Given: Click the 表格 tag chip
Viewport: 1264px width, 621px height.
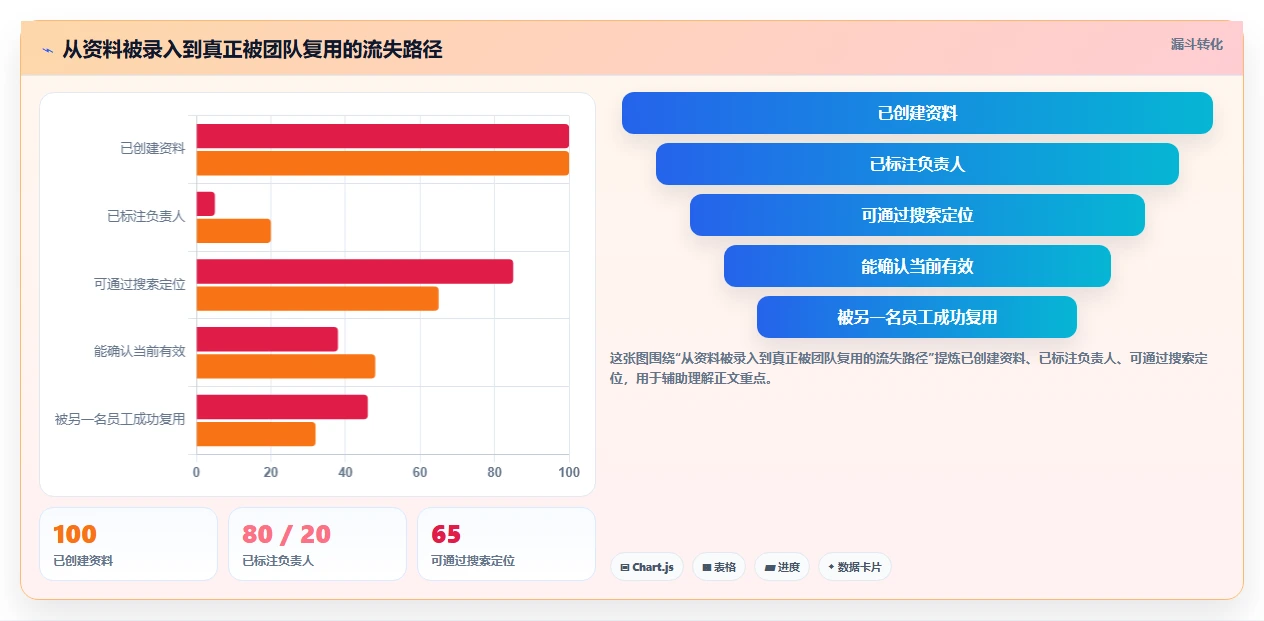Looking at the screenshot, I should [x=718, y=567].
